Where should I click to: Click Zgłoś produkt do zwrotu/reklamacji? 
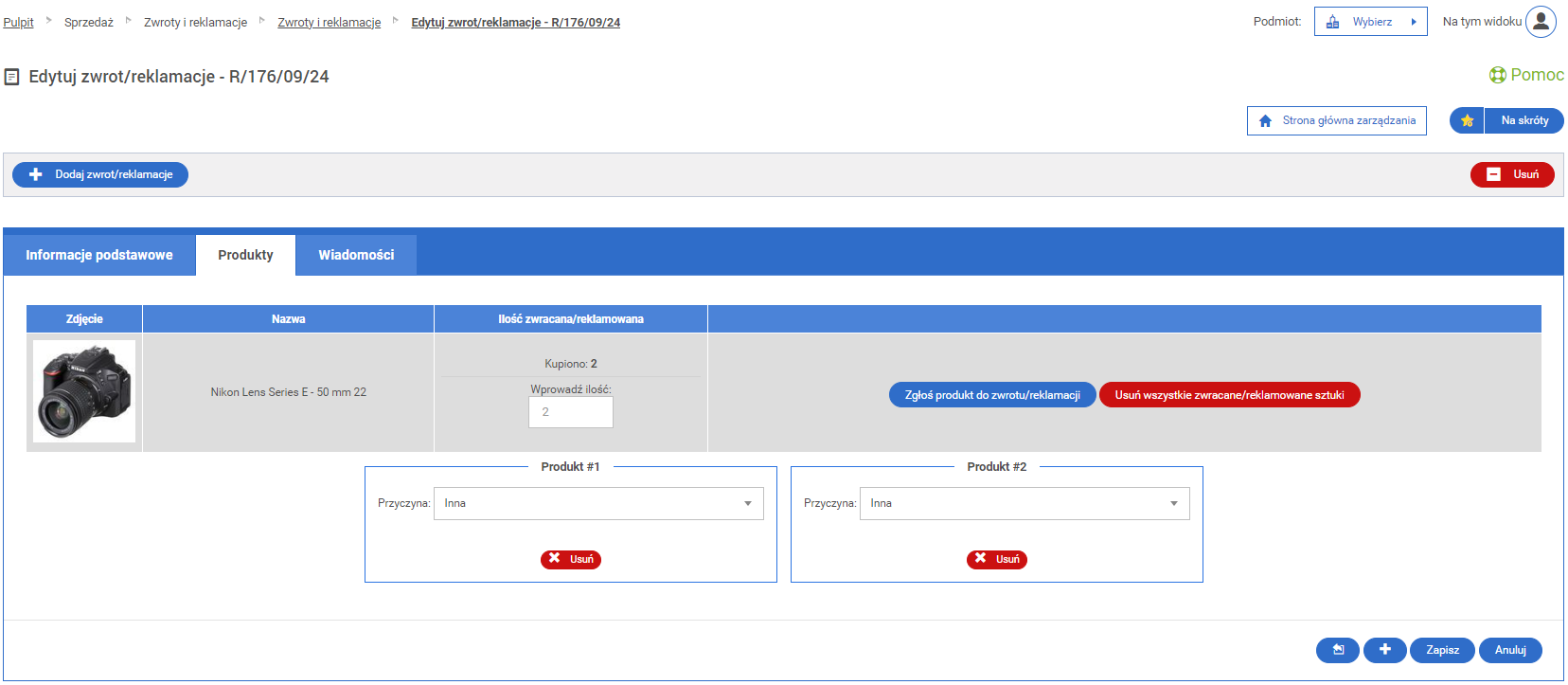(x=991, y=395)
